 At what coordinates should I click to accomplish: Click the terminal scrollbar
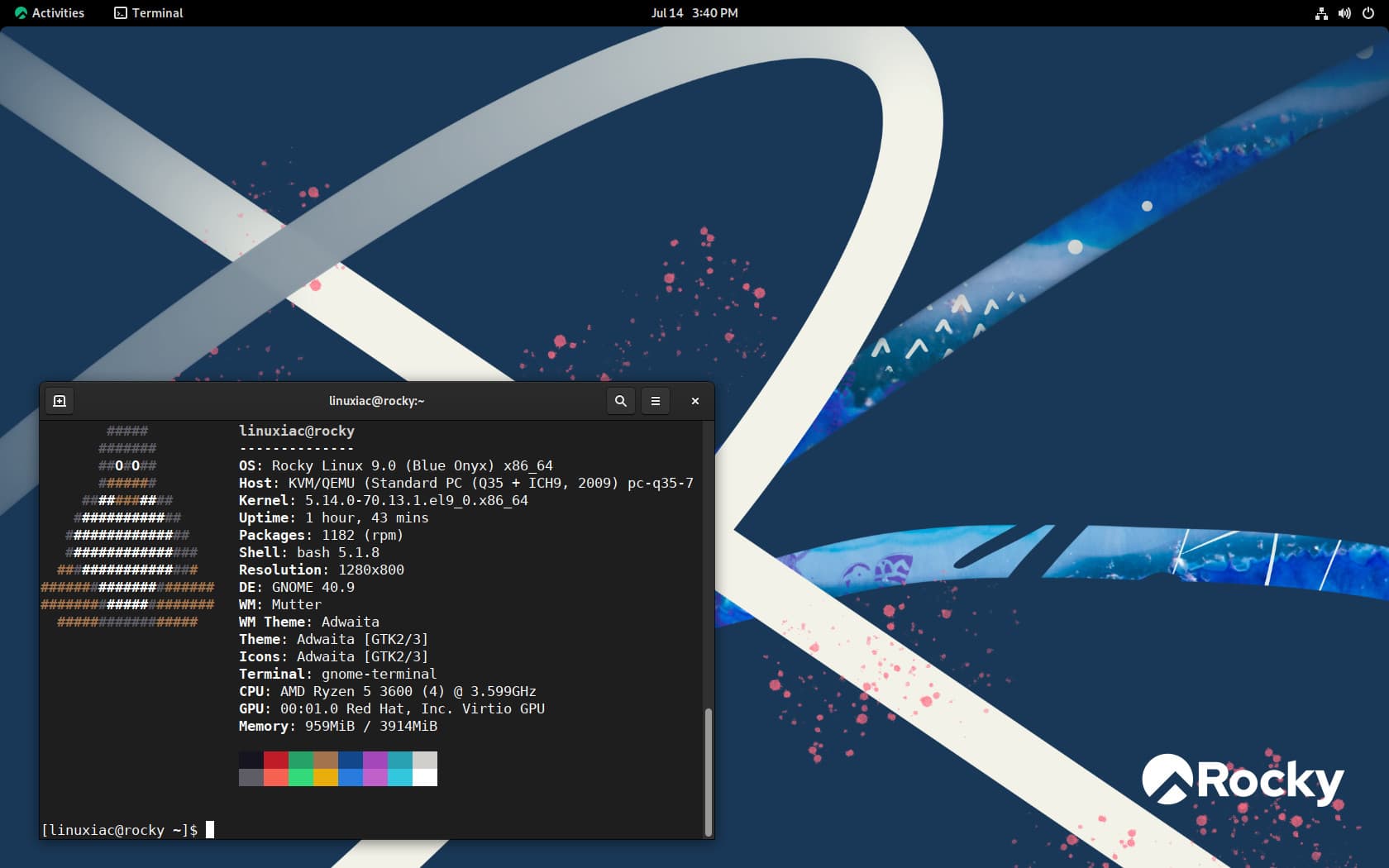[x=709, y=769]
